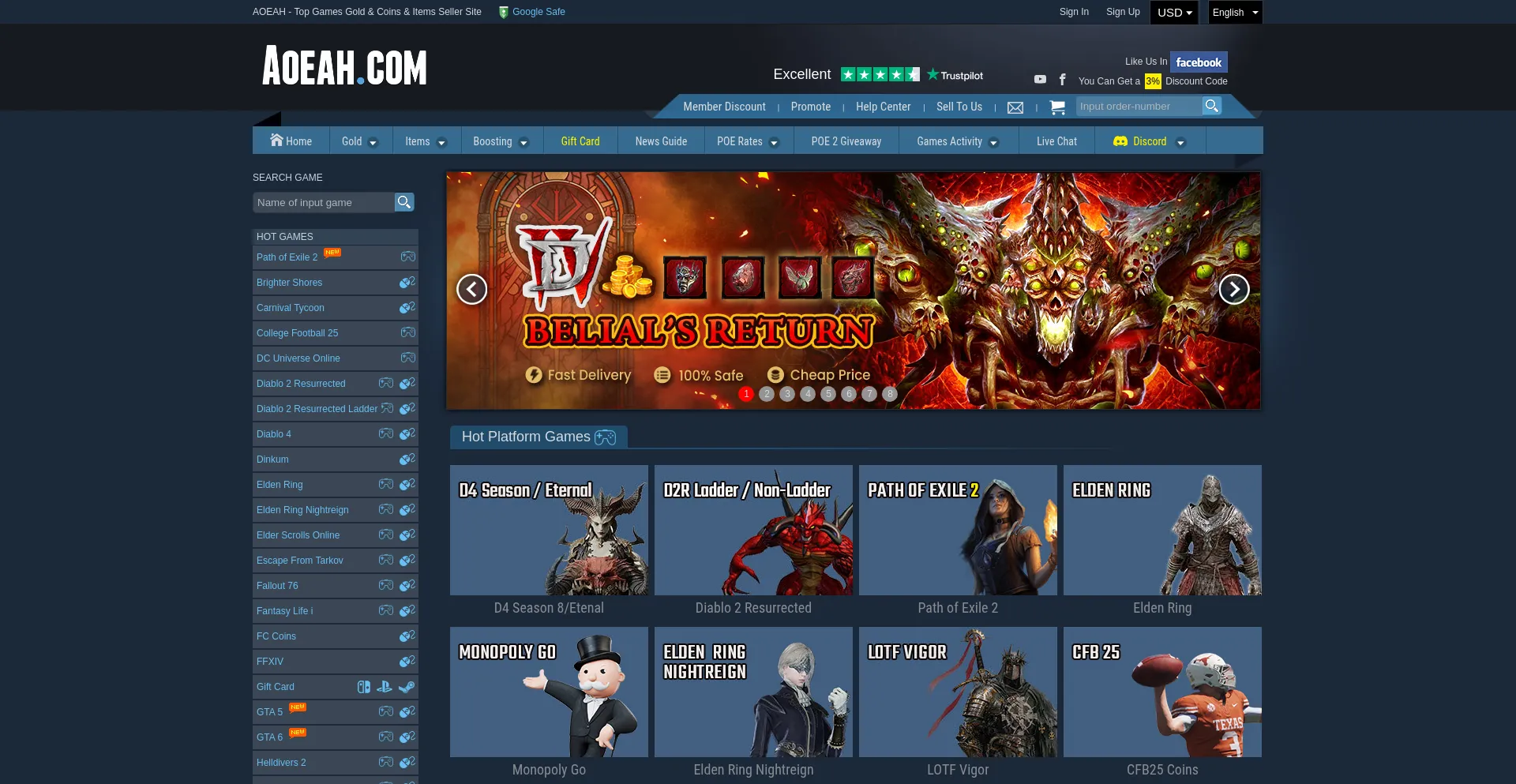This screenshot has width=1516, height=784.
Task: Expand the Discord menu
Action: click(x=1150, y=141)
